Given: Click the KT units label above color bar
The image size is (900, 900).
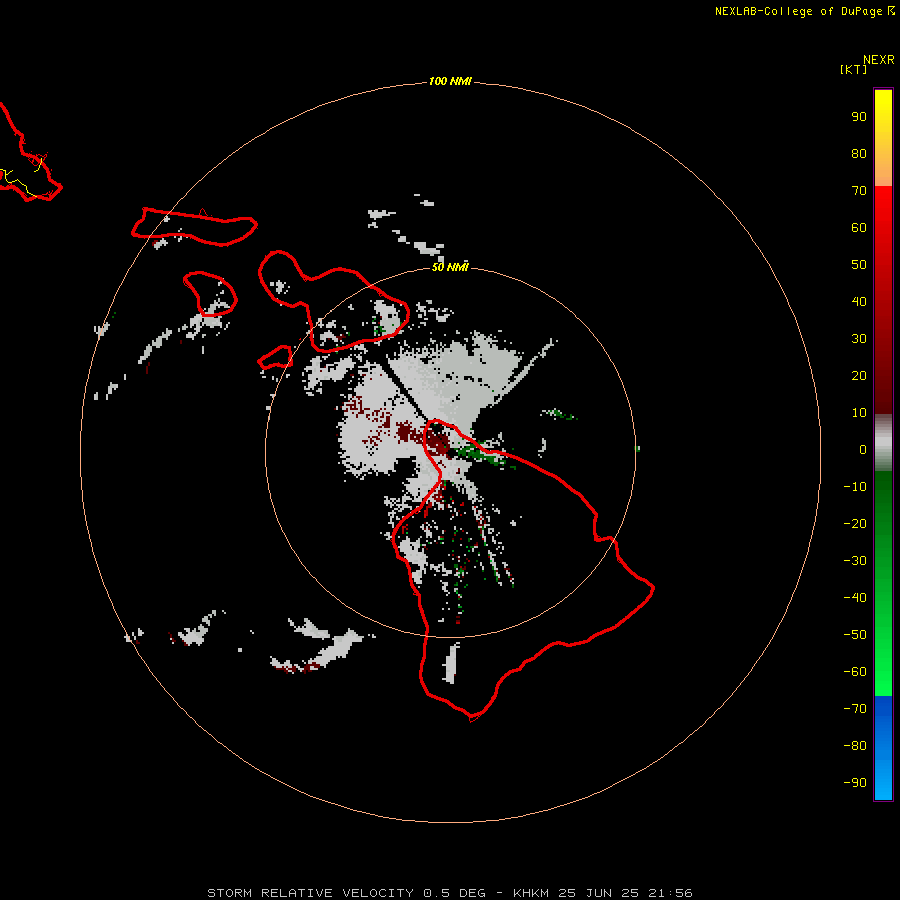Looking at the screenshot, I should (853, 69).
